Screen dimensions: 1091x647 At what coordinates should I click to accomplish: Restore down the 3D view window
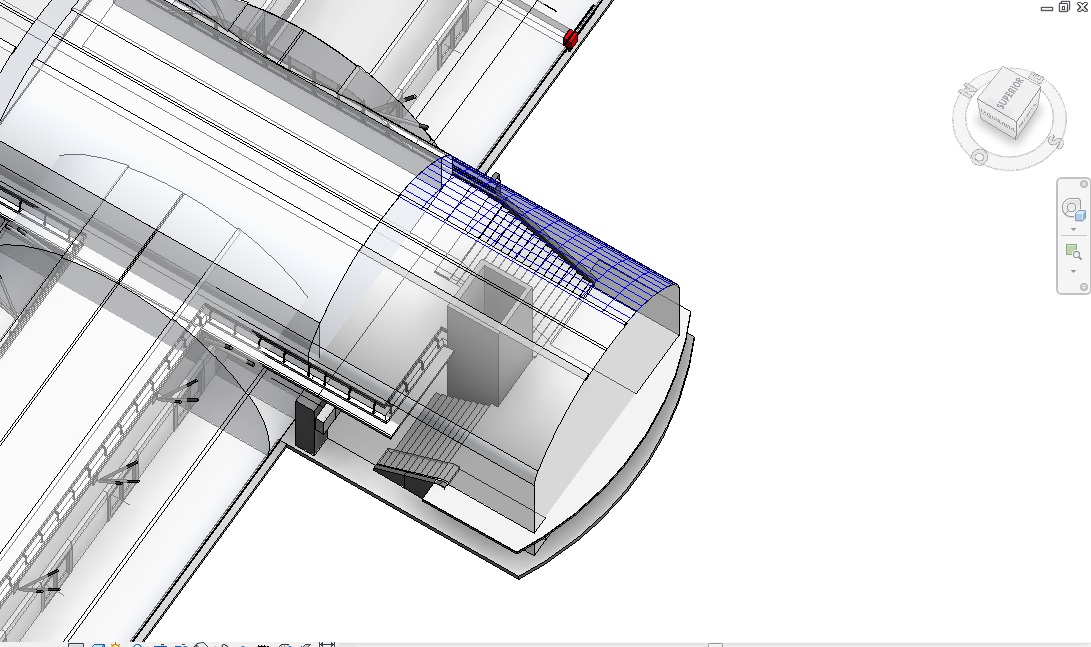[x=1064, y=7]
